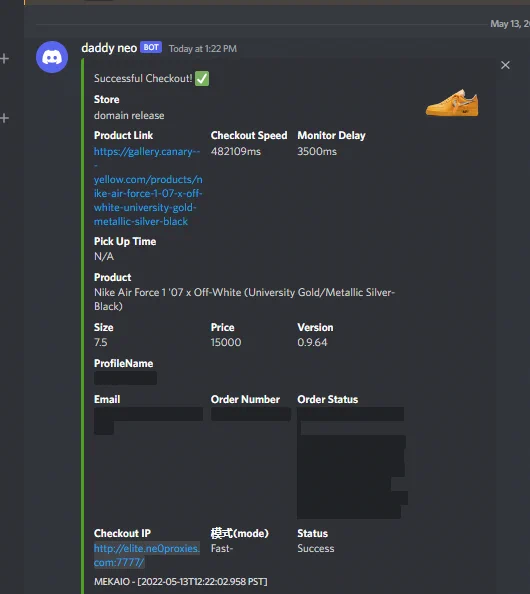Click the 'Checkout IP' field label
Screen dimensions: 530x594
pyautogui.click(x=122, y=533)
